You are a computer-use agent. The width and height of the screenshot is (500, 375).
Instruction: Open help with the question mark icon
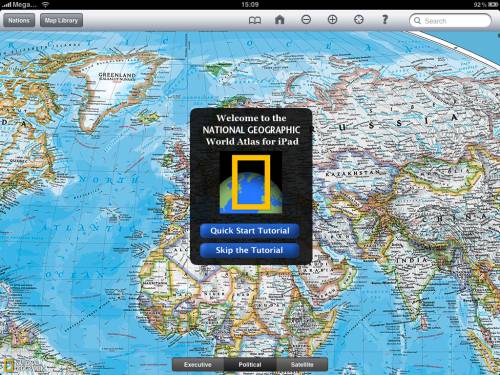coord(385,19)
